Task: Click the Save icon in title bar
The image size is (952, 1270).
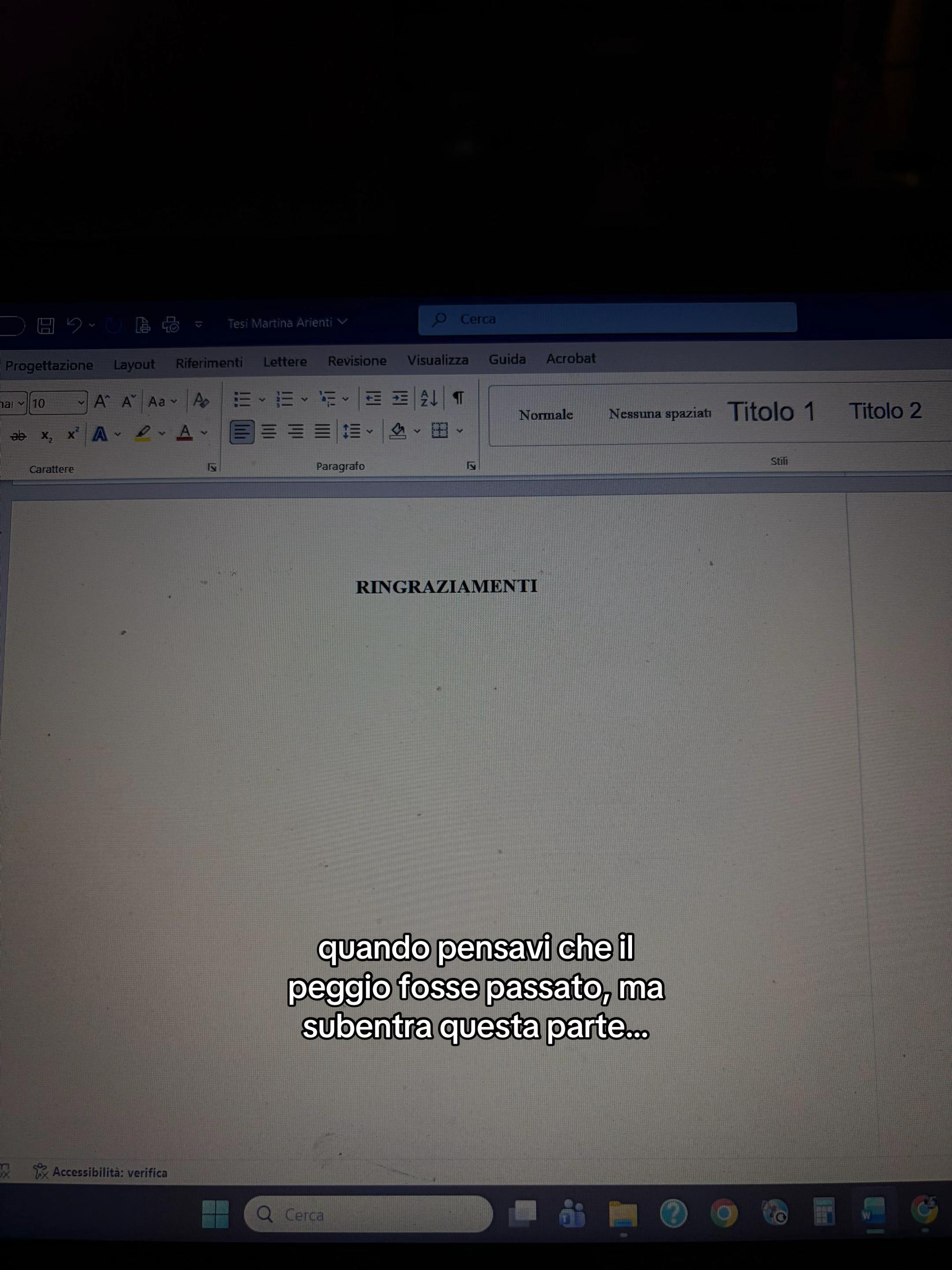Action: (x=46, y=325)
